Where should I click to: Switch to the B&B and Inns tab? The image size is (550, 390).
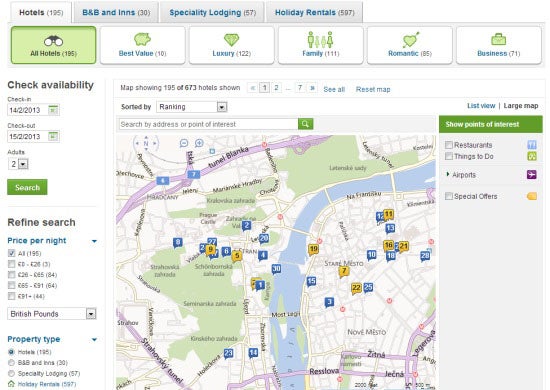[116, 12]
